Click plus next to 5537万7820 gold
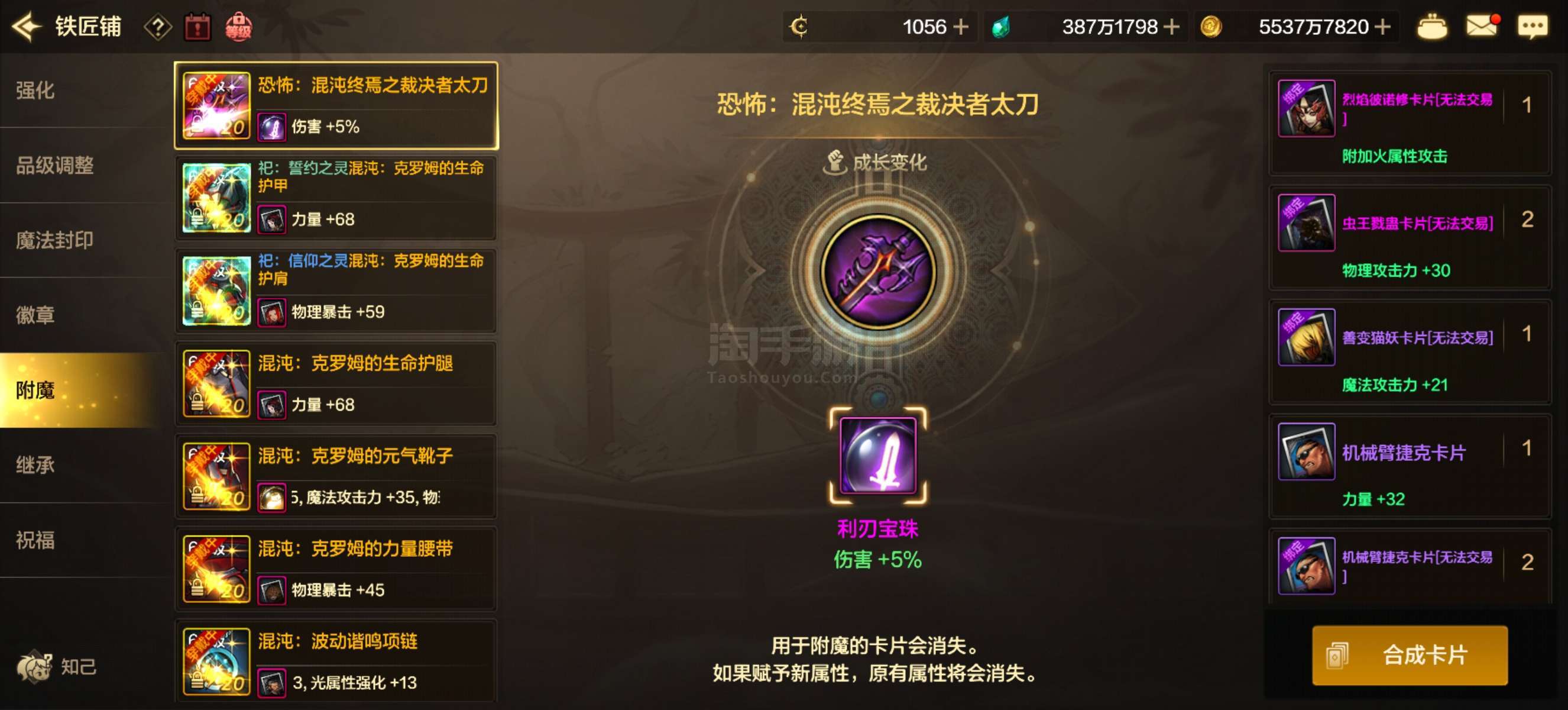This screenshot has width=1568, height=710. (1382, 27)
